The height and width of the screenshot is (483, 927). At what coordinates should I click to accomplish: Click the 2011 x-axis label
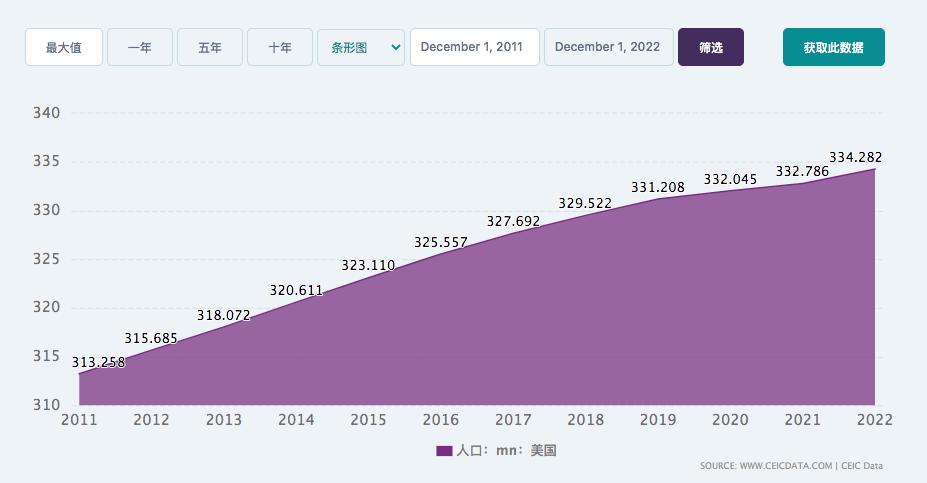(x=79, y=420)
